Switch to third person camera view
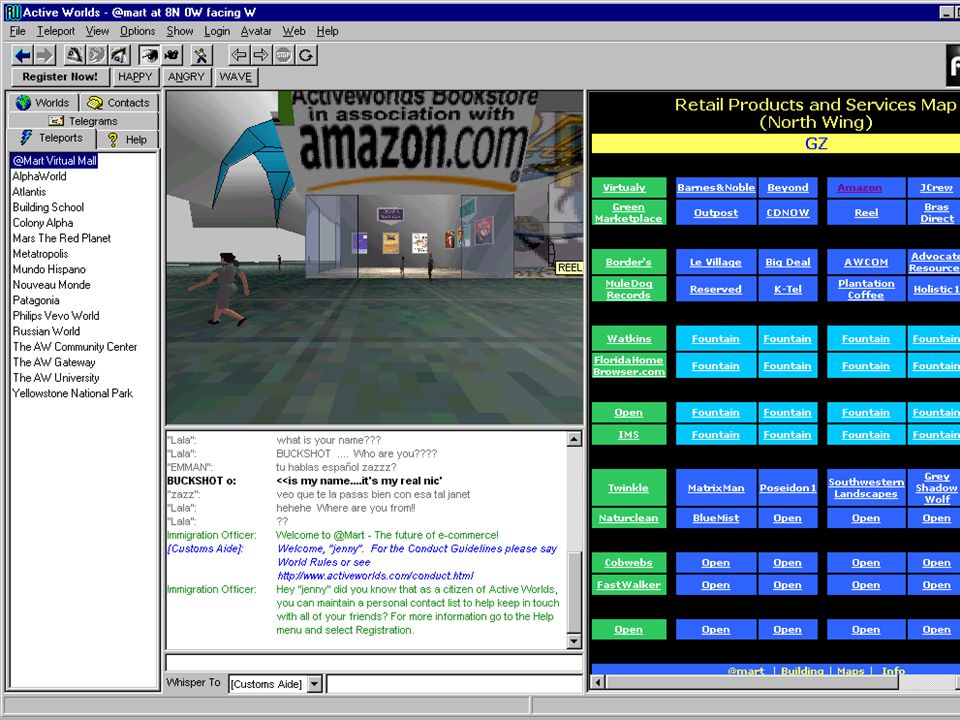Screen dimensions: 960x720 [x=172, y=56]
